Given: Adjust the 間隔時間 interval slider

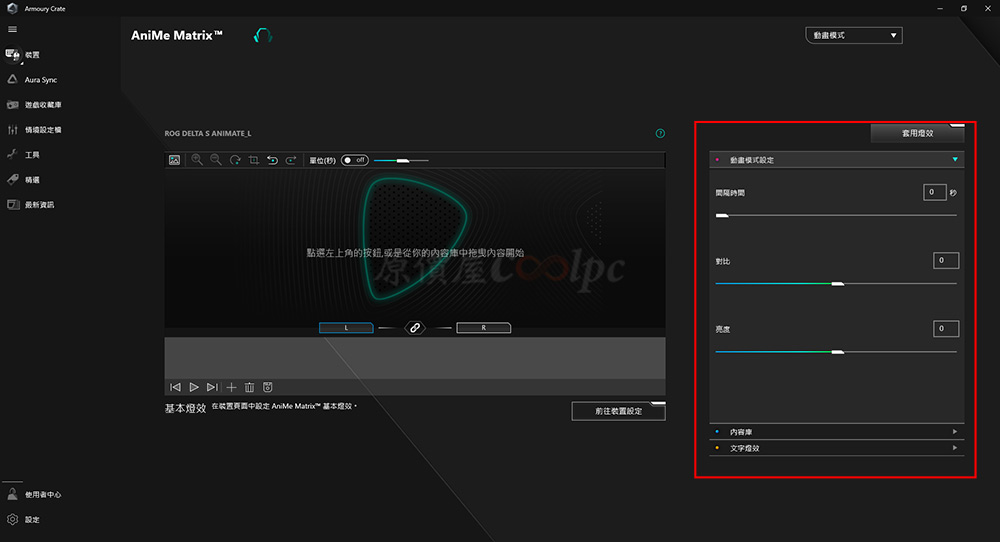Looking at the screenshot, I should [x=836, y=216].
